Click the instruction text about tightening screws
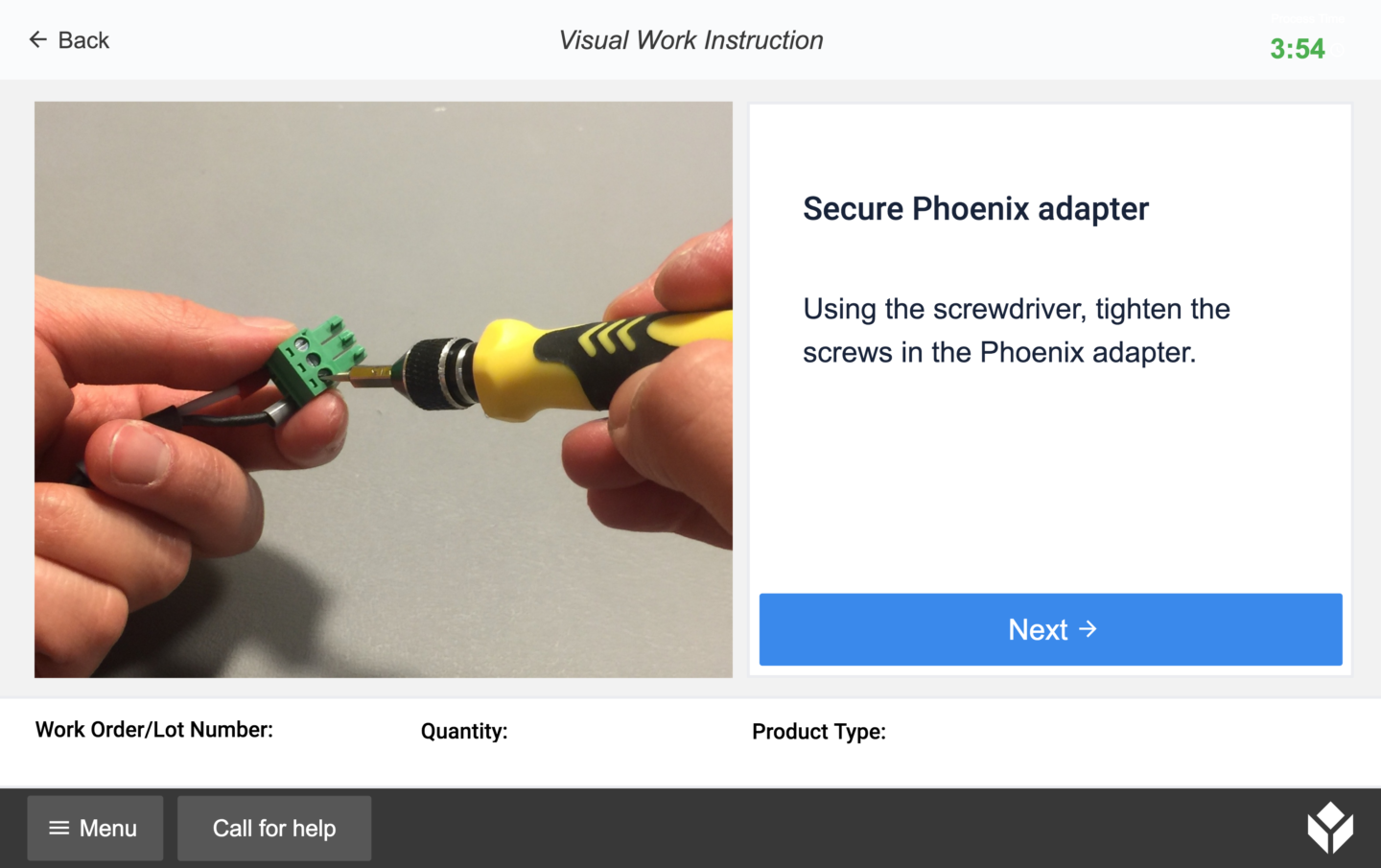Image resolution: width=1381 pixels, height=868 pixels. (1016, 330)
